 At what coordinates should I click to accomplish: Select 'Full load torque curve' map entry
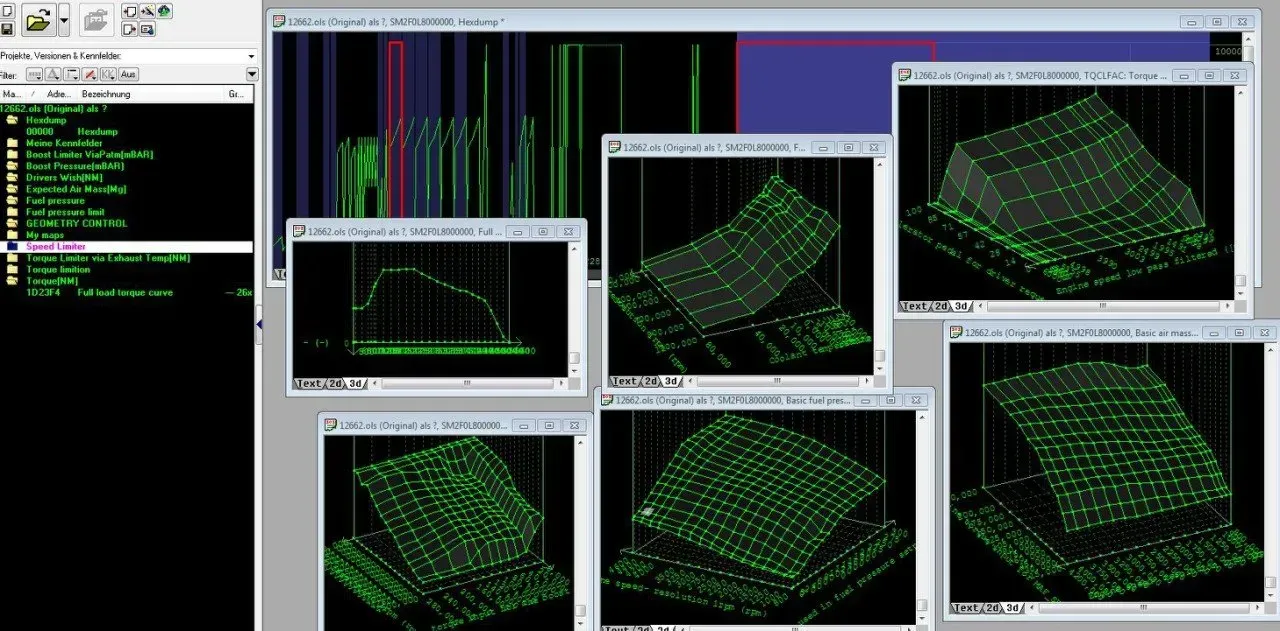point(125,293)
